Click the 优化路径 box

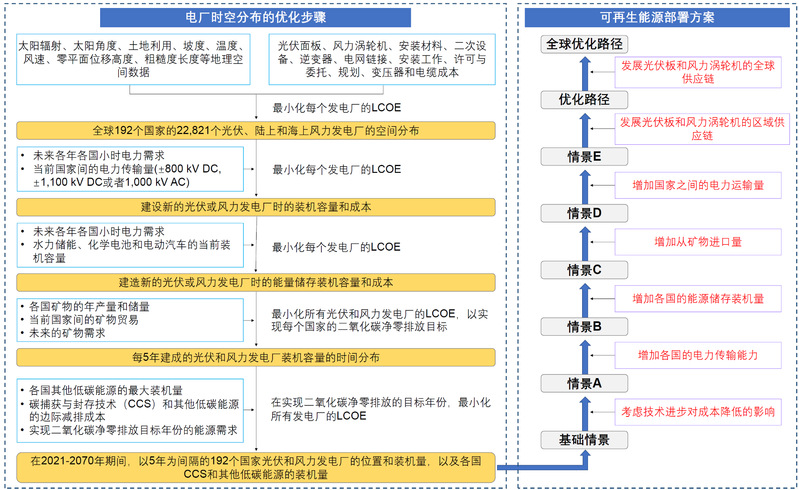point(583,100)
